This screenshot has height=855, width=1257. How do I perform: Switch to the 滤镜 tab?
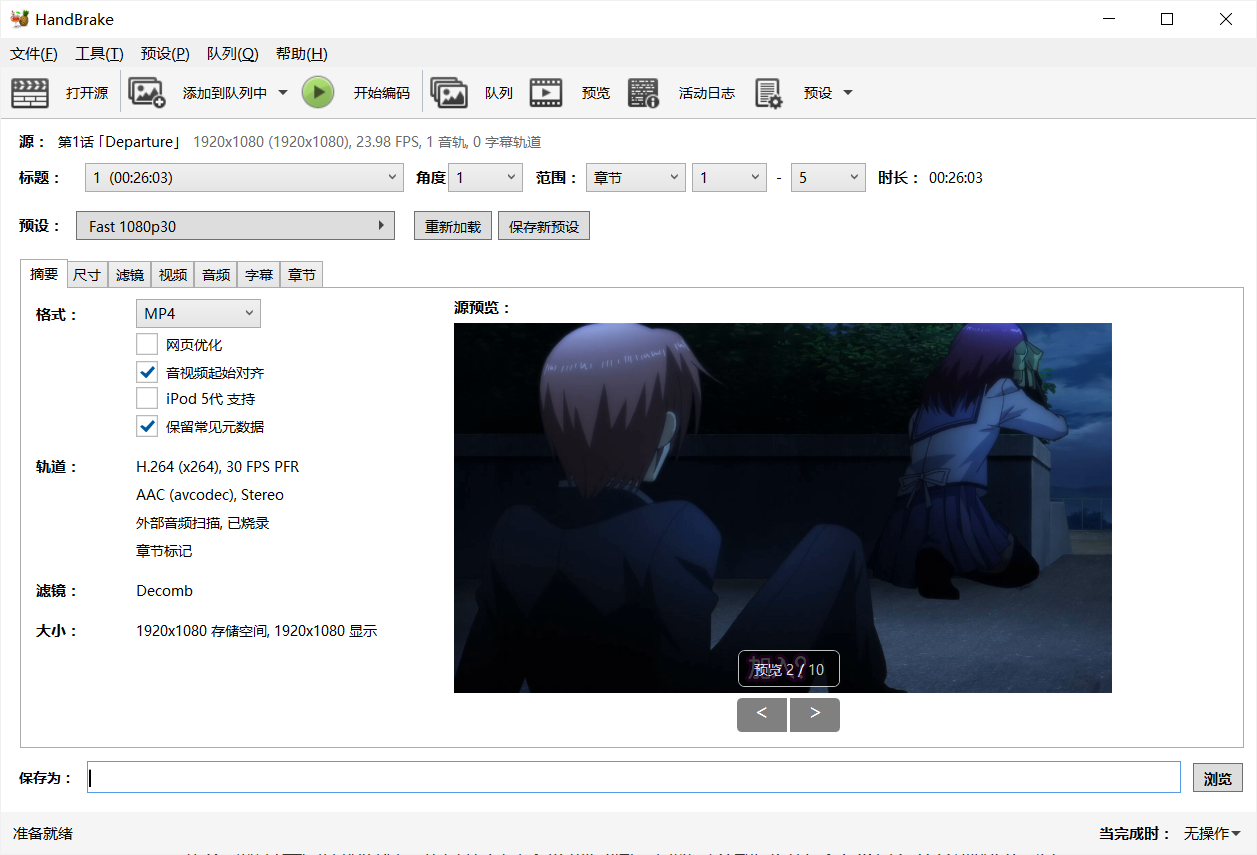130,275
